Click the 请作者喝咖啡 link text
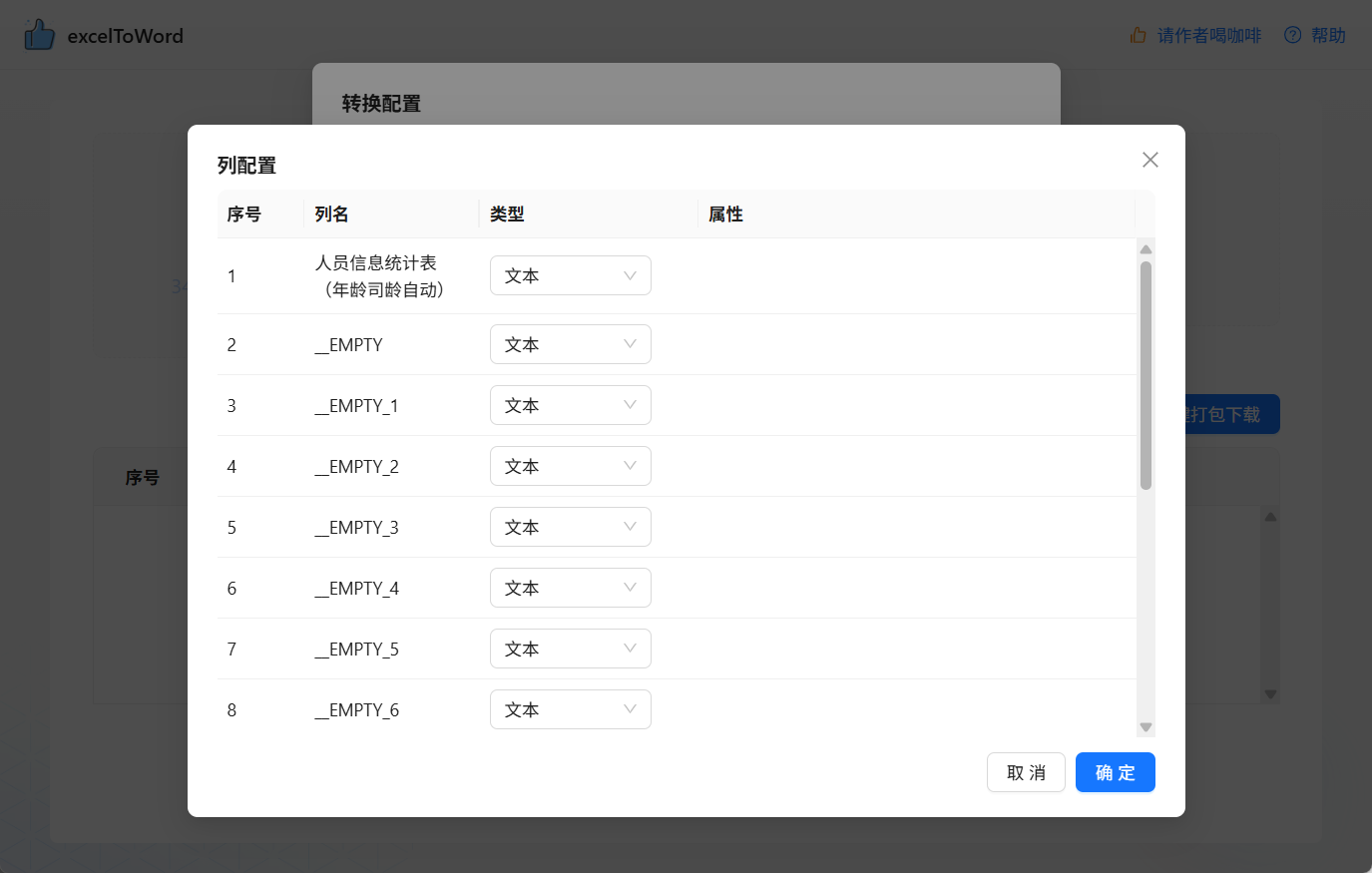 pyautogui.click(x=1208, y=35)
